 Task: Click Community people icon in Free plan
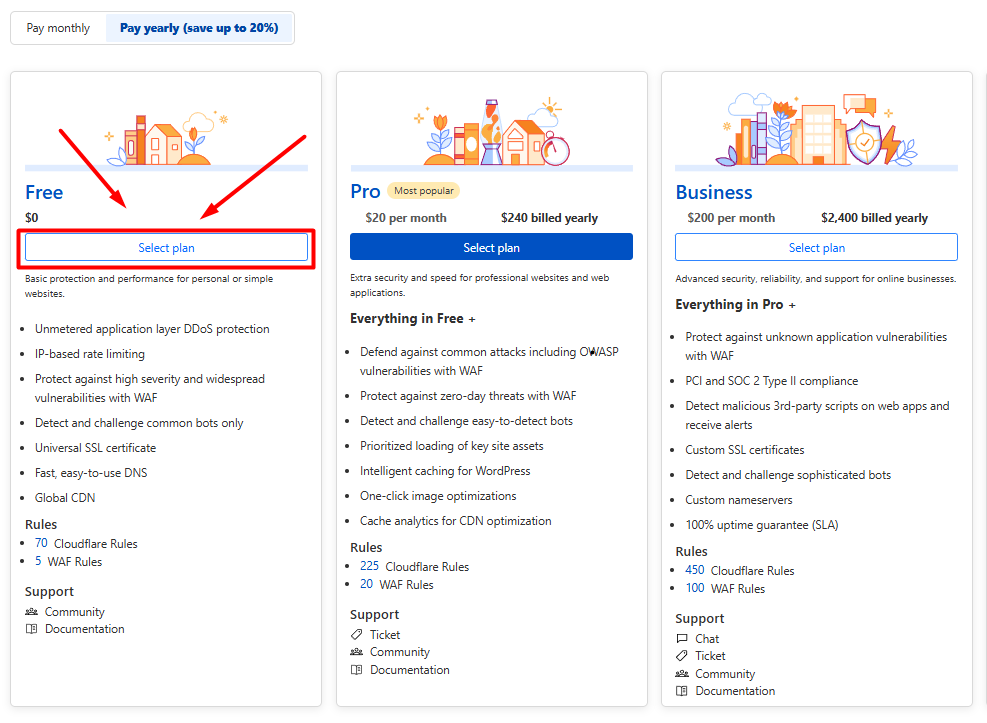coord(31,612)
